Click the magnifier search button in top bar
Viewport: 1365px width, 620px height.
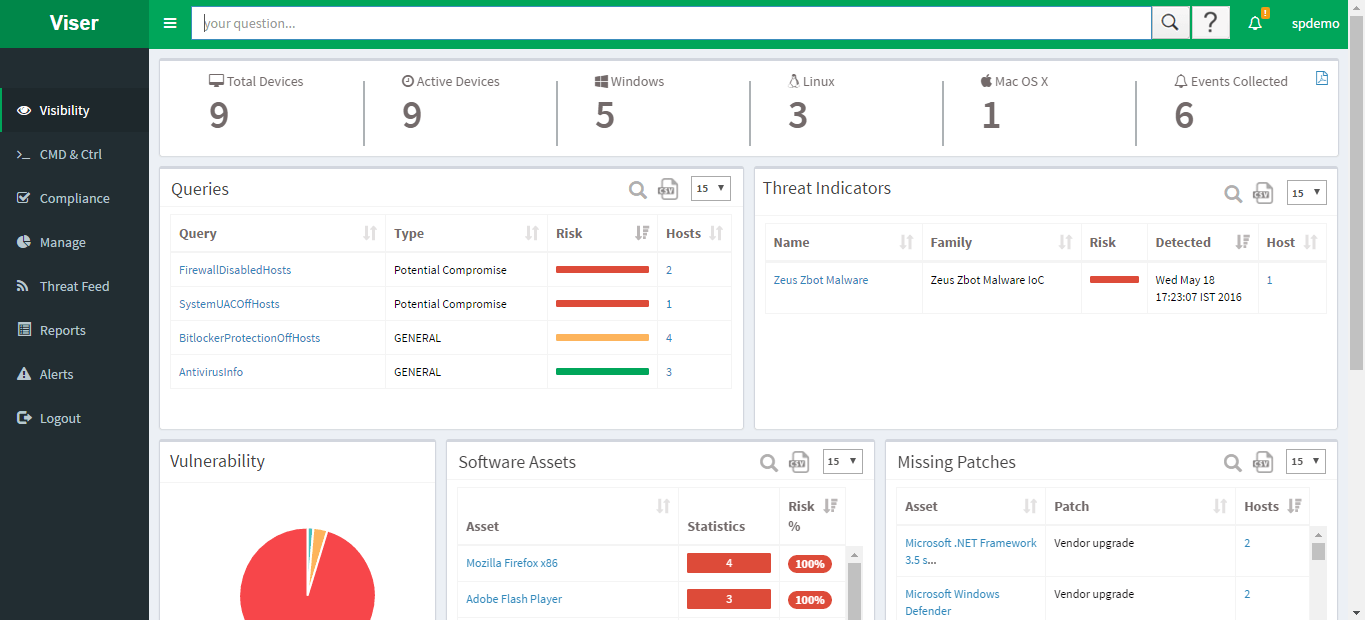pos(1171,23)
